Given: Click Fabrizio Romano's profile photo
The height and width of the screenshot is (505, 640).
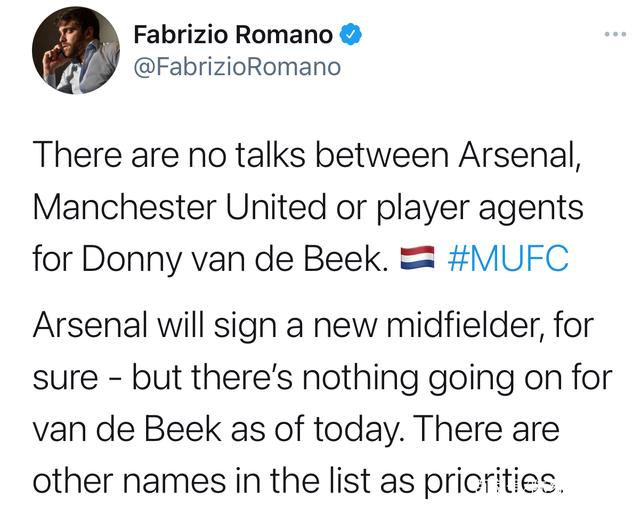Looking at the screenshot, I should [x=76, y=53].
